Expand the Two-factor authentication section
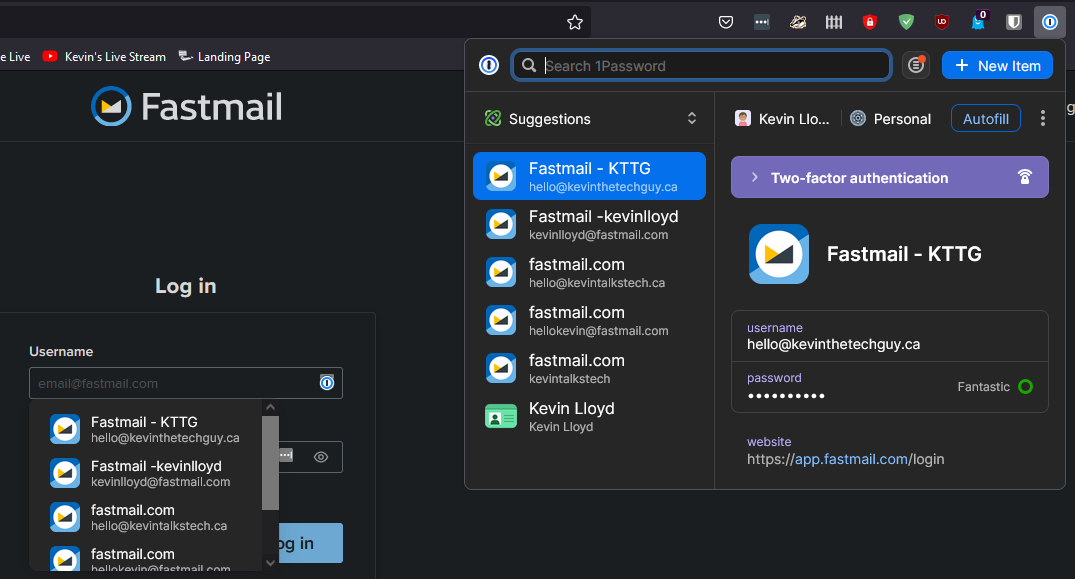The width and height of the screenshot is (1075, 579). click(x=889, y=177)
